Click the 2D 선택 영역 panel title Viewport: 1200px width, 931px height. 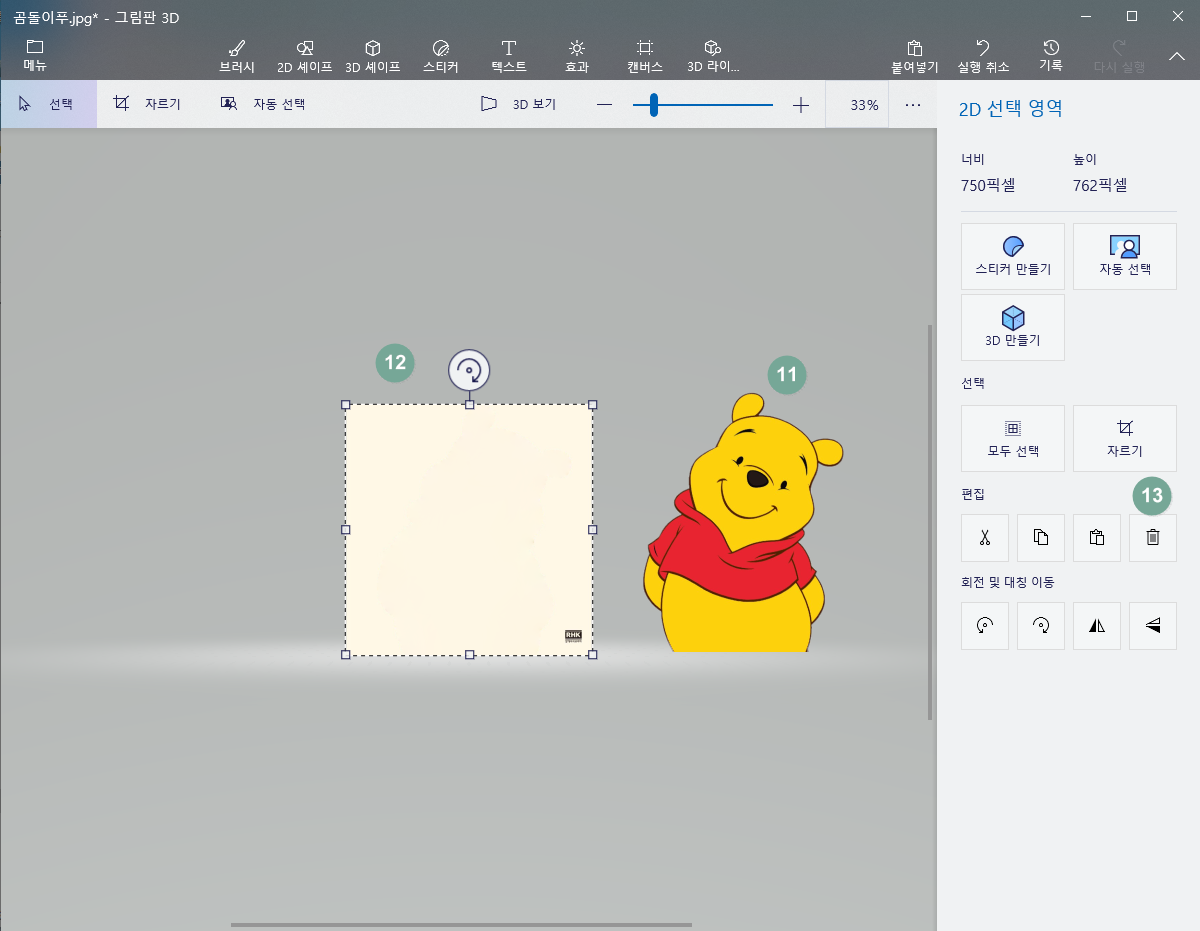[1010, 107]
